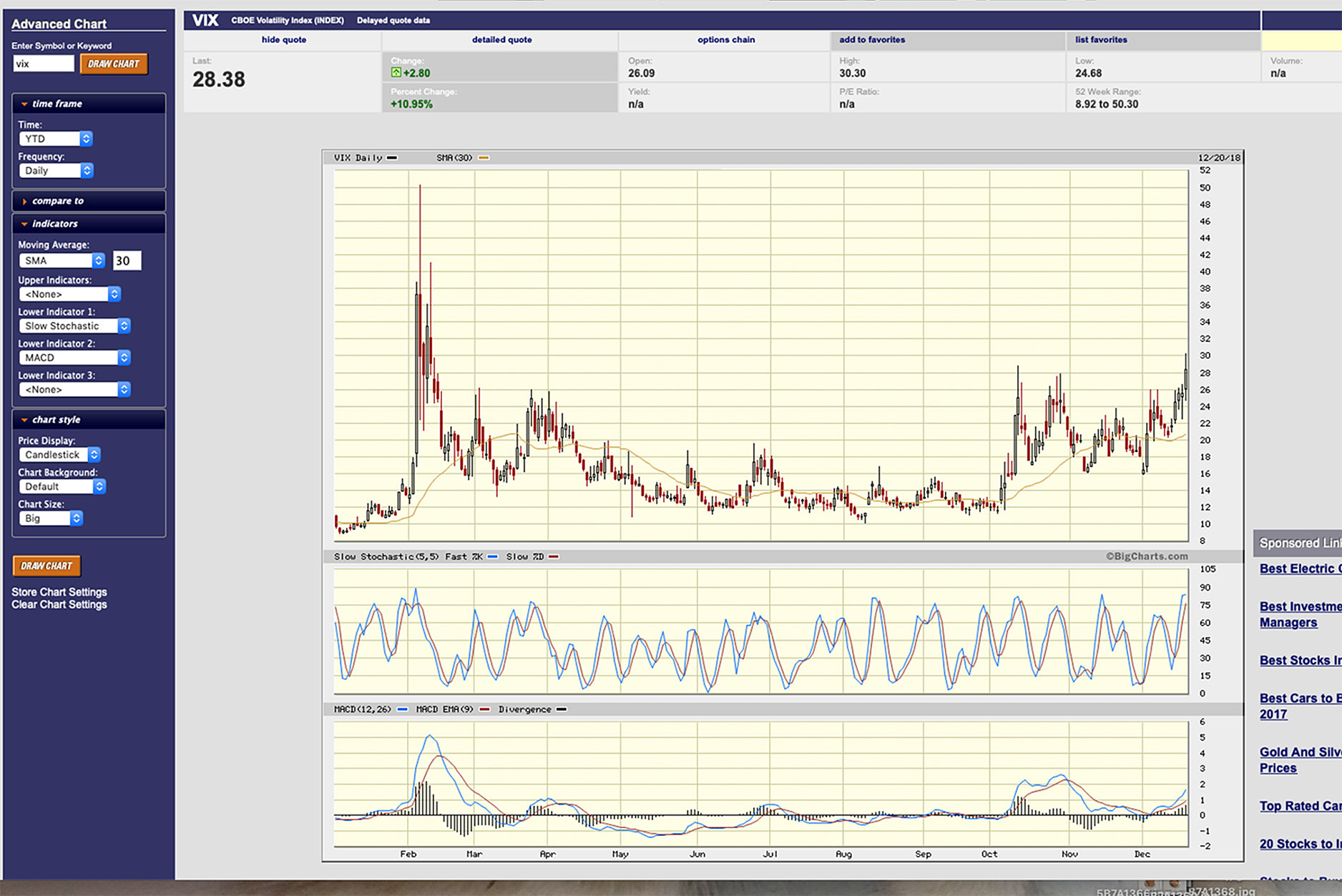This screenshot has width=1342, height=896.
Task: Click the MACD indicator chart
Action: 761,784
